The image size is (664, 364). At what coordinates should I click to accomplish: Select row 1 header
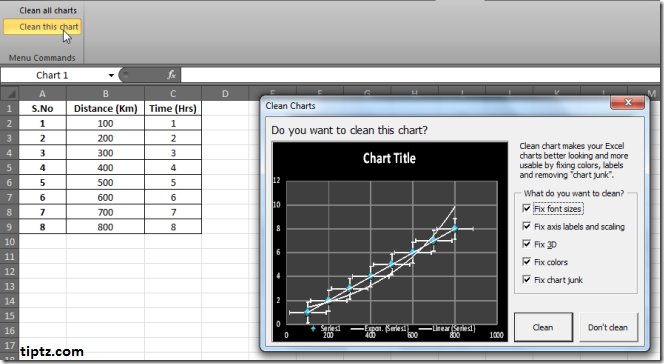click(x=9, y=108)
